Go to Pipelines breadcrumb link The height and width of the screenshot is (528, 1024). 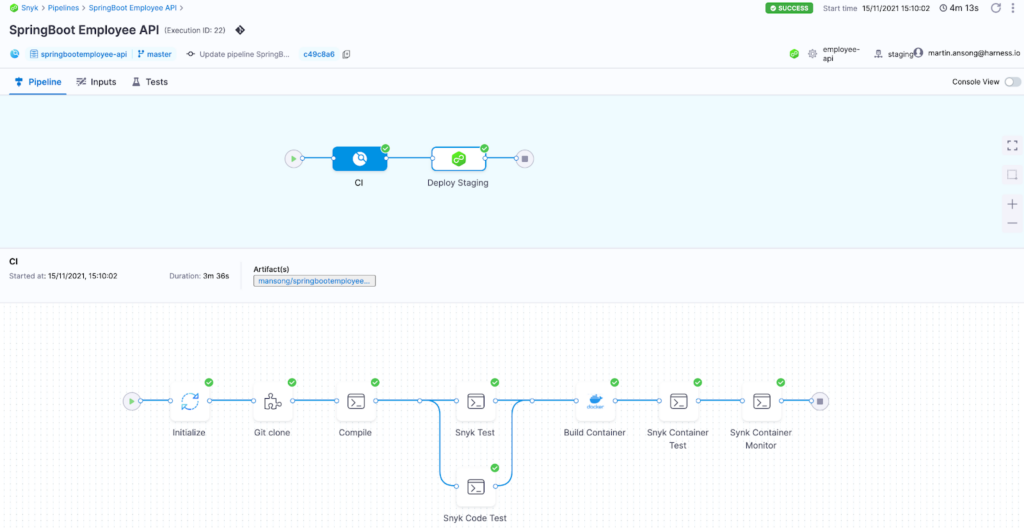[x=63, y=8]
